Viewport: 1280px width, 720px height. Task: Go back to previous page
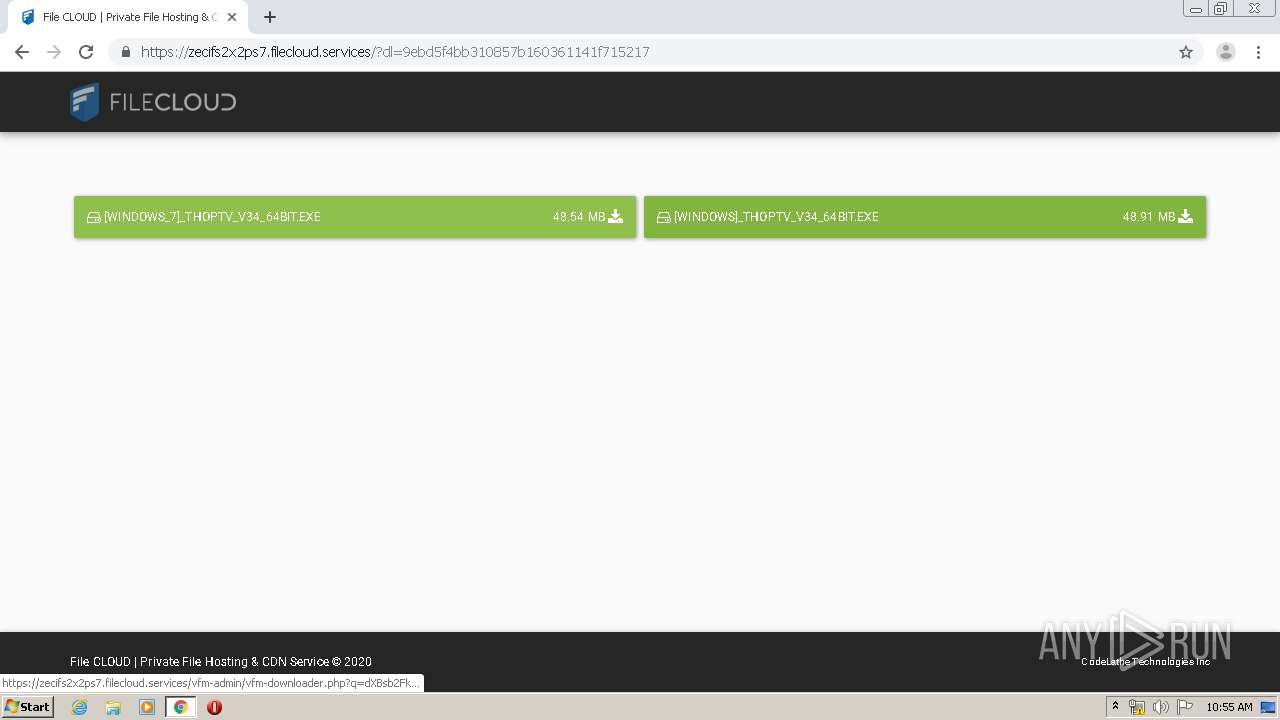tap(22, 52)
